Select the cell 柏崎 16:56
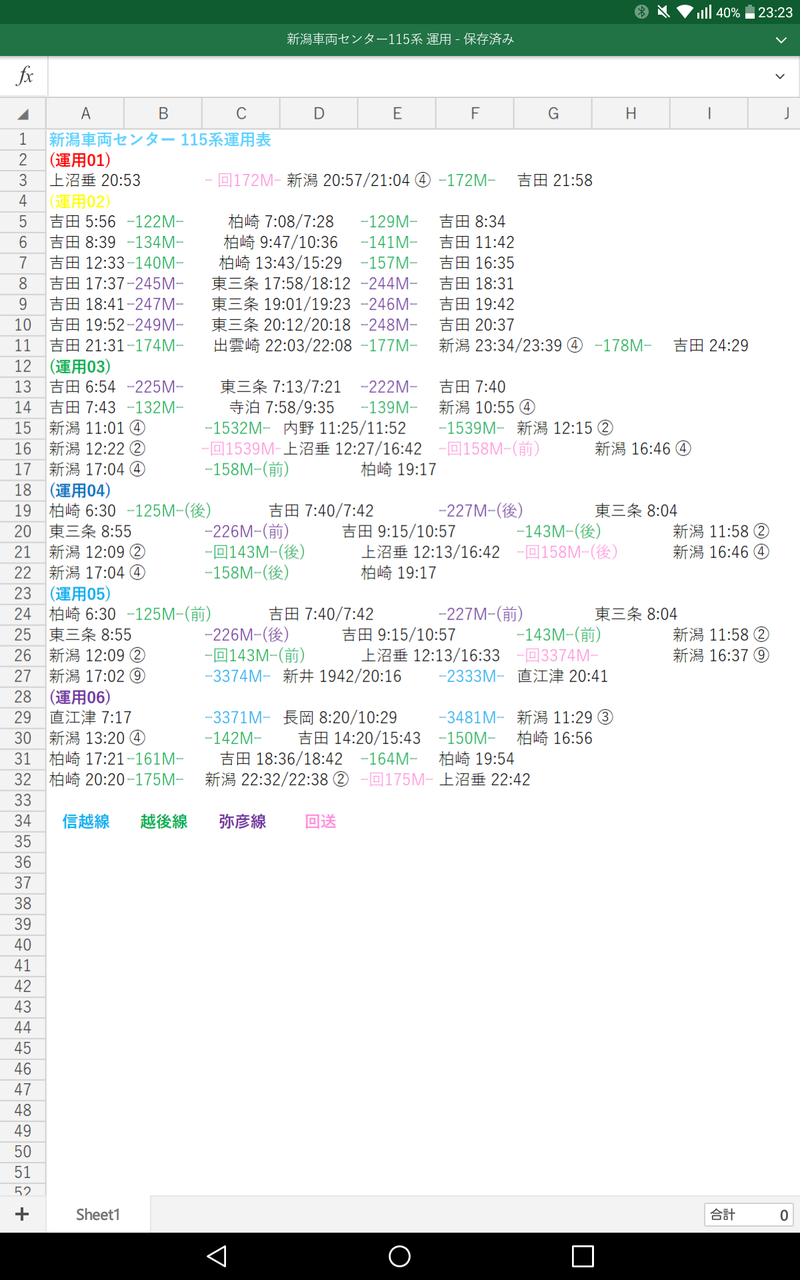This screenshot has height=1280, width=800. click(x=555, y=738)
